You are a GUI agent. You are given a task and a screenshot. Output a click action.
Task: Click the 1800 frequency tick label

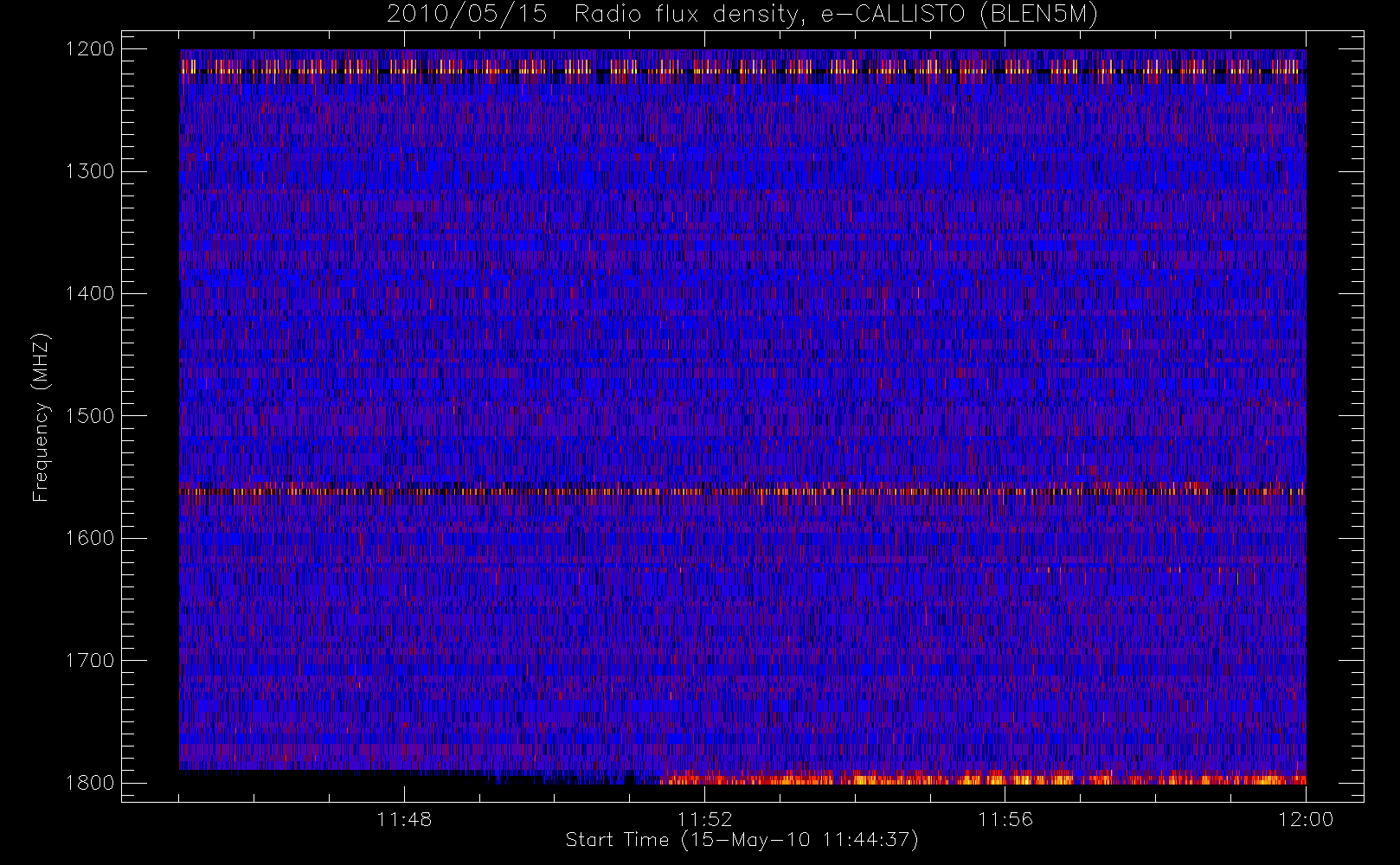click(90, 783)
